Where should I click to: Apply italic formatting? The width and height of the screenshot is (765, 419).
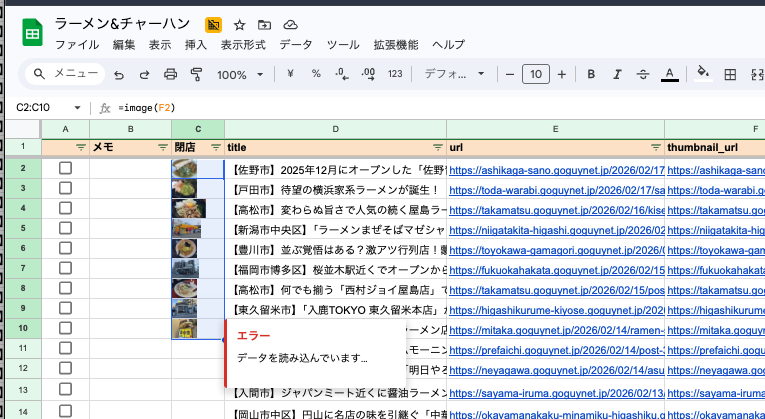tap(617, 74)
